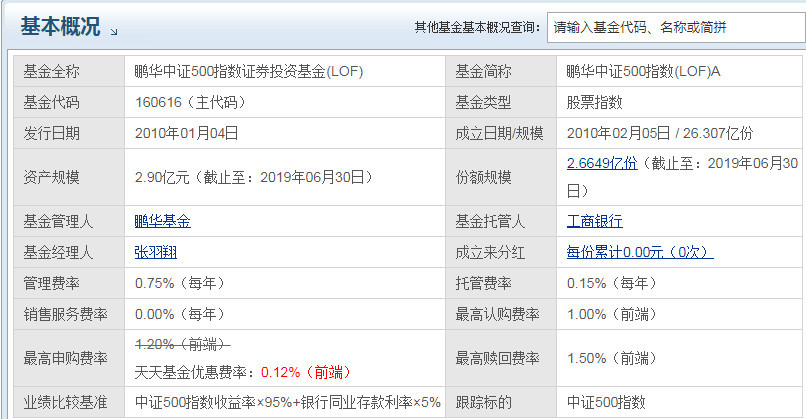Click the 其他基金基本概况查询 label
Screen dimensions: 806x419
click(x=478, y=27)
